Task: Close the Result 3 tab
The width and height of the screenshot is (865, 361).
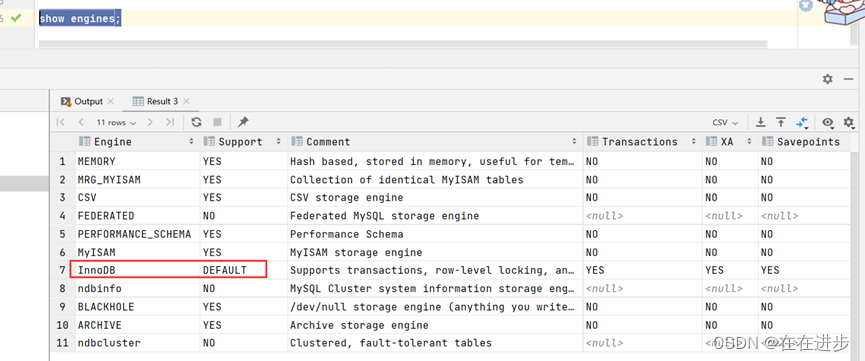Action: (x=186, y=102)
